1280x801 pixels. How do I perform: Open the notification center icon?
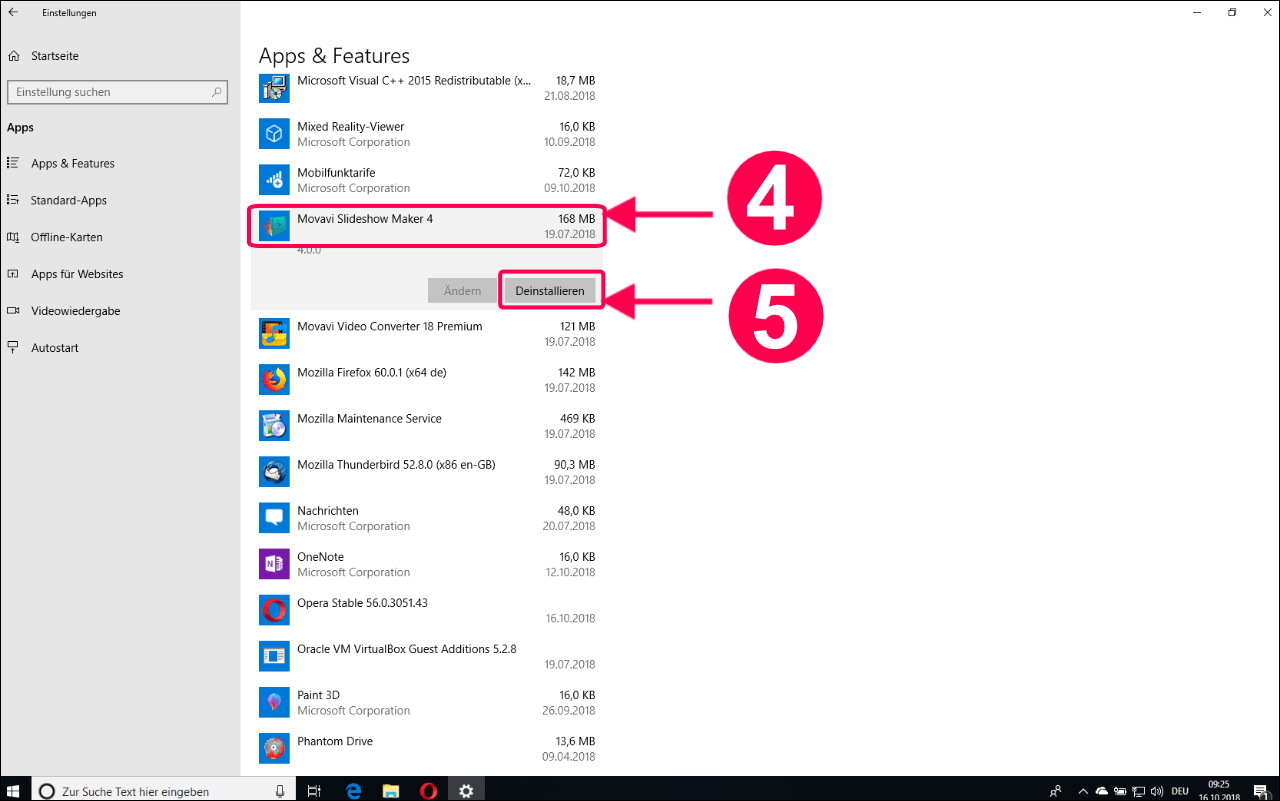click(x=1262, y=791)
